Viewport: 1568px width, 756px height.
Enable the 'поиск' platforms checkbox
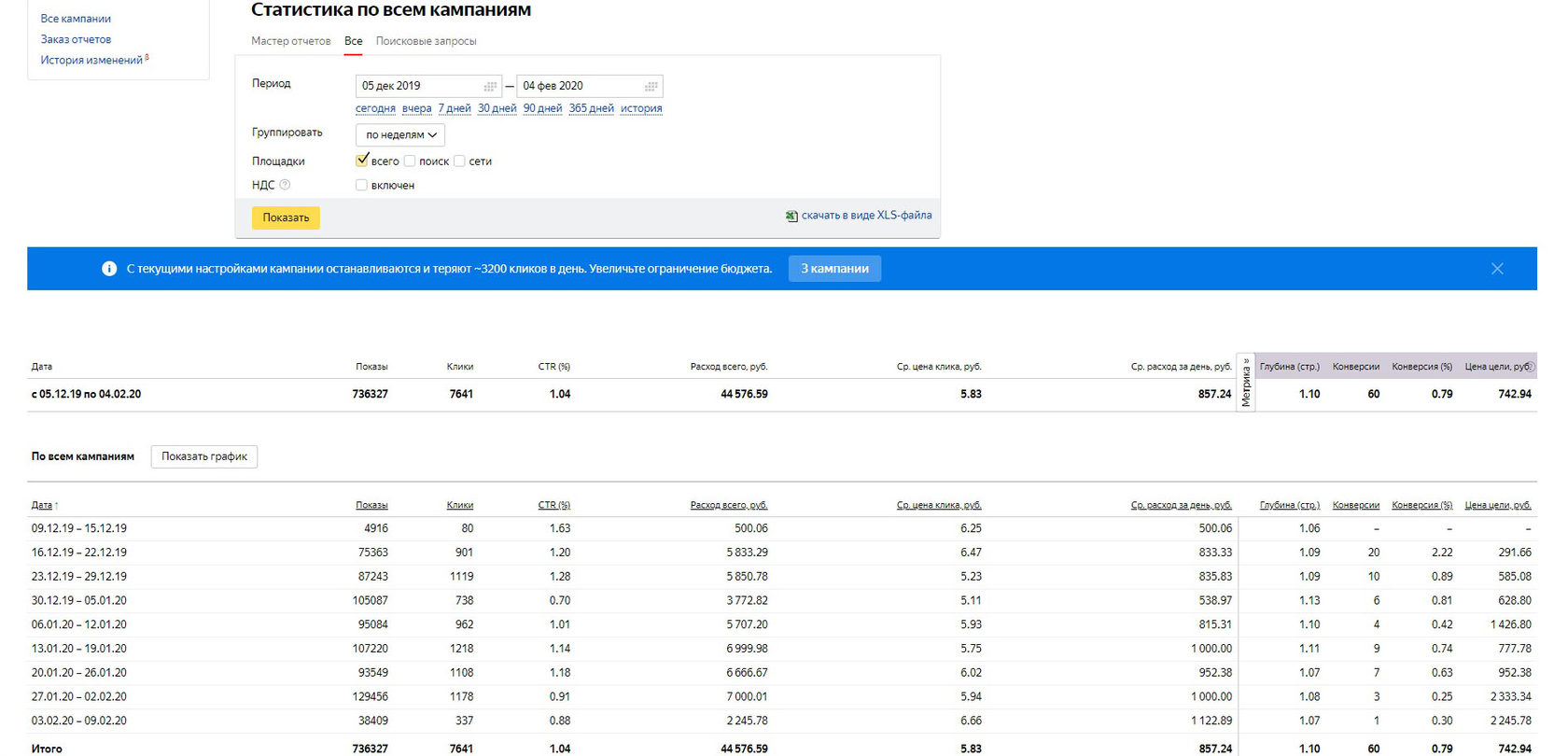(410, 161)
